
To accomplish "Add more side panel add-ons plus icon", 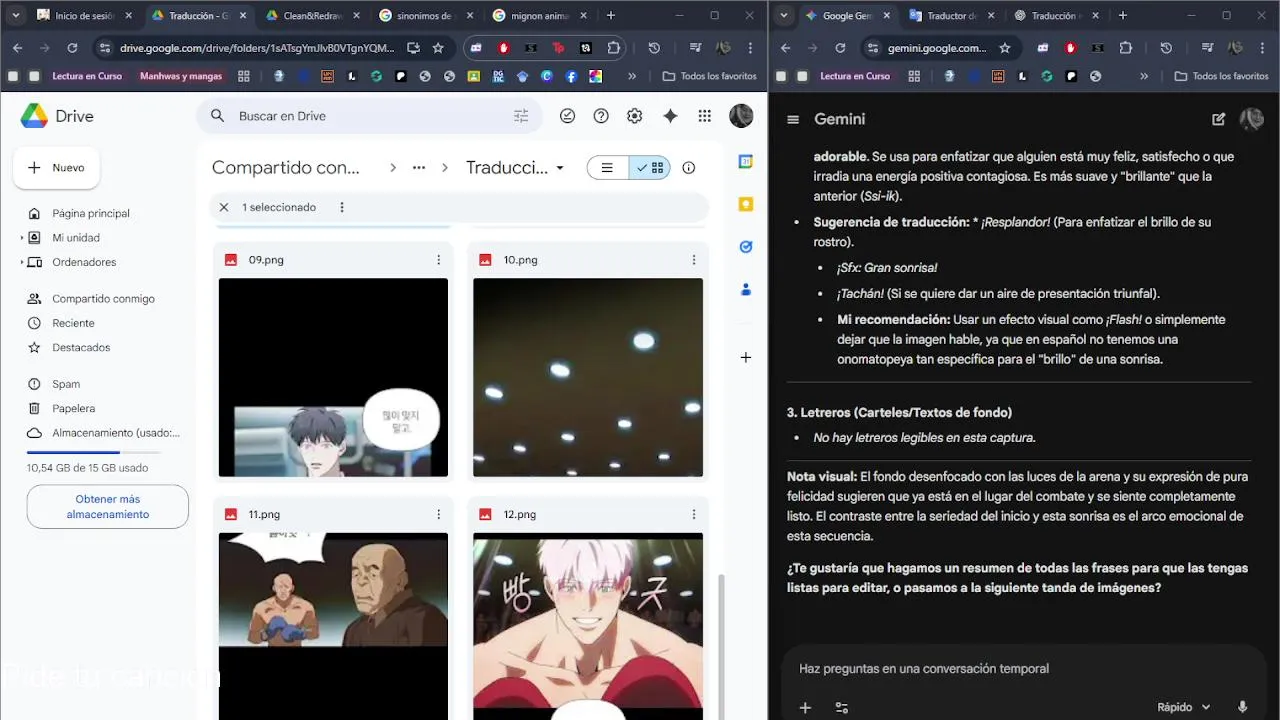I will pos(745,357).
